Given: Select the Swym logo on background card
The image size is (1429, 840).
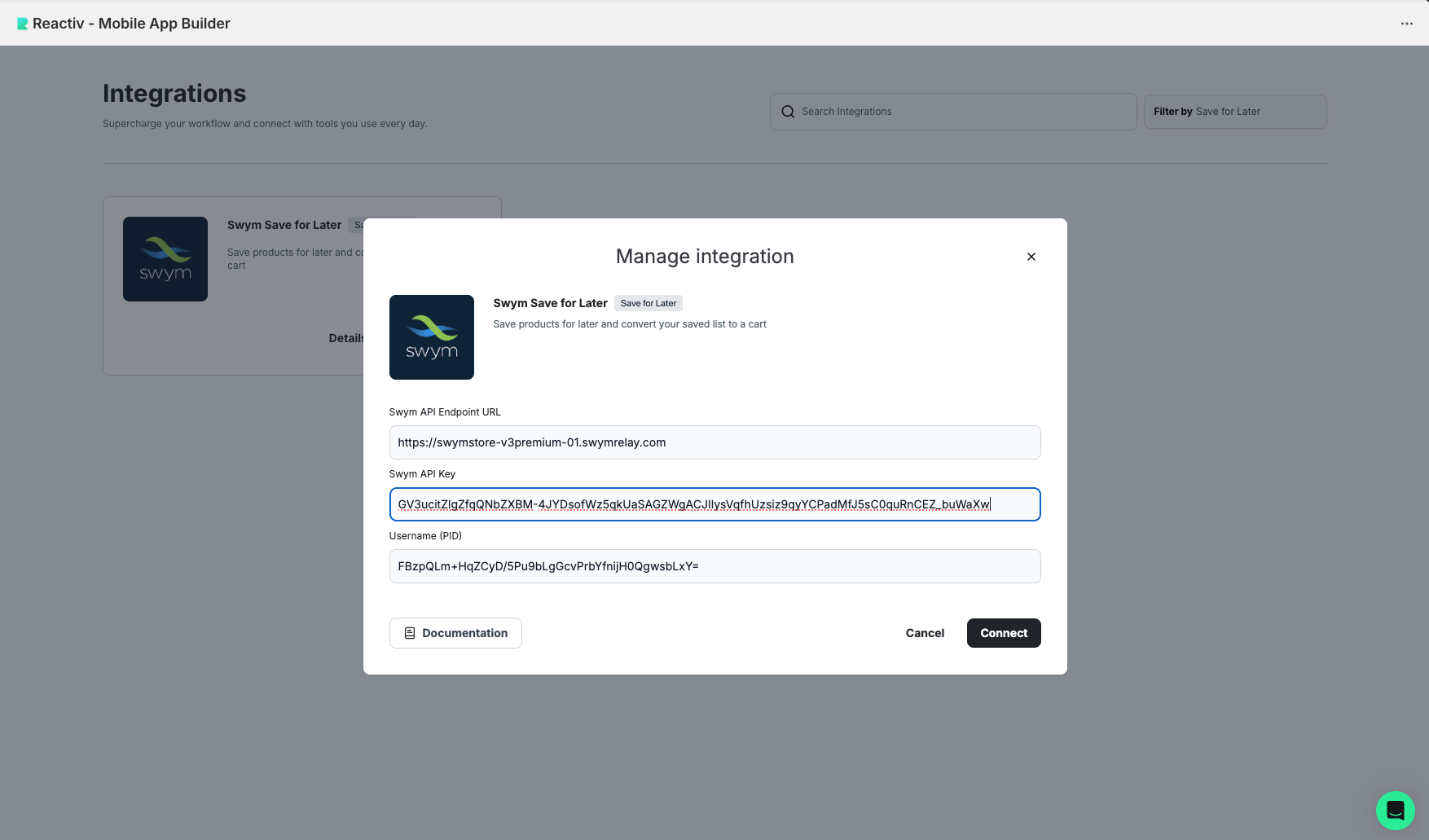Looking at the screenshot, I should tap(165, 259).
